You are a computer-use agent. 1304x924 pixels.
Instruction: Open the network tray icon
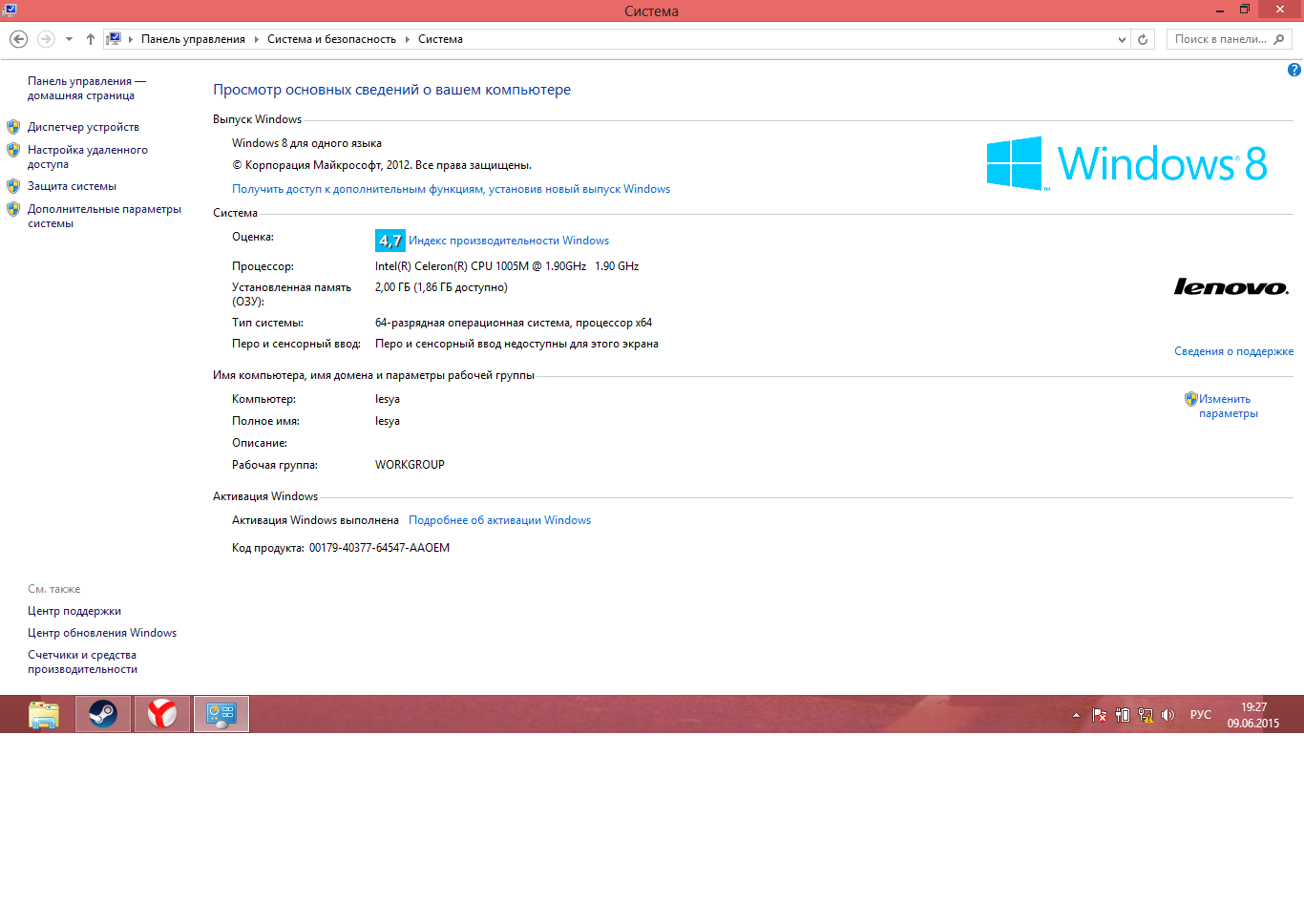(1146, 715)
